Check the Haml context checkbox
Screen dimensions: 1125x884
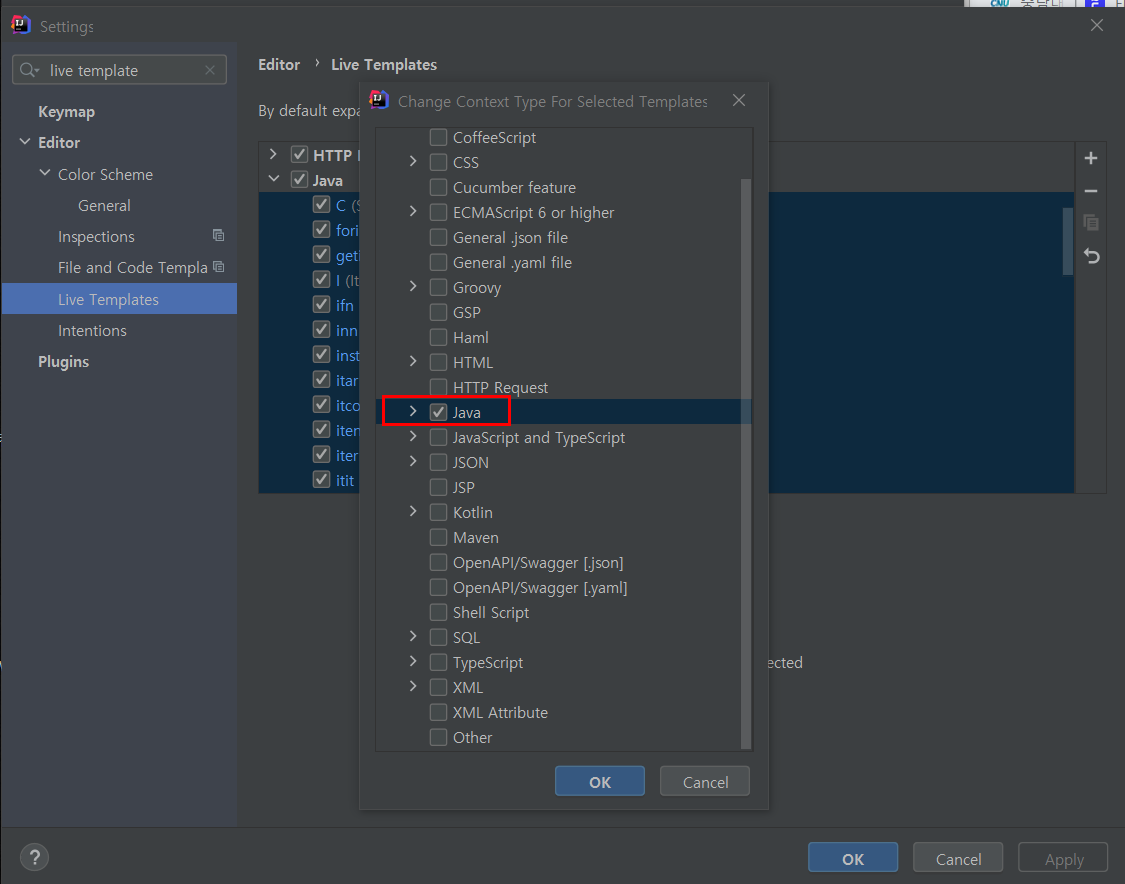pos(438,337)
